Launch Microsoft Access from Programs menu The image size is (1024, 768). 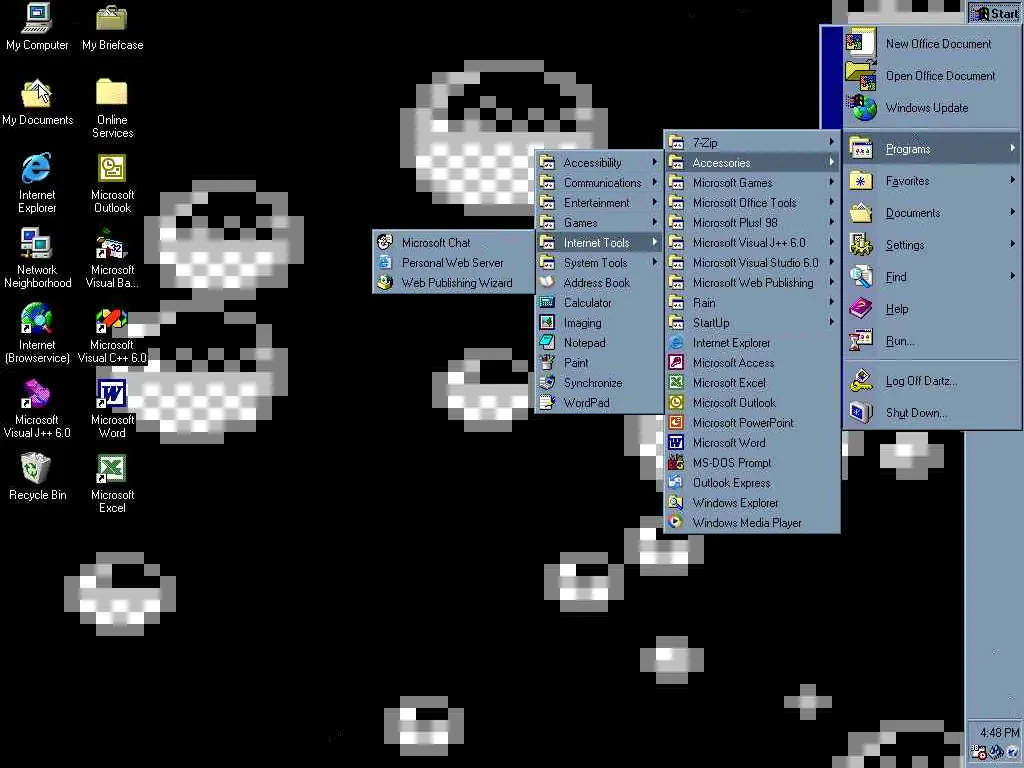[x=752, y=363]
